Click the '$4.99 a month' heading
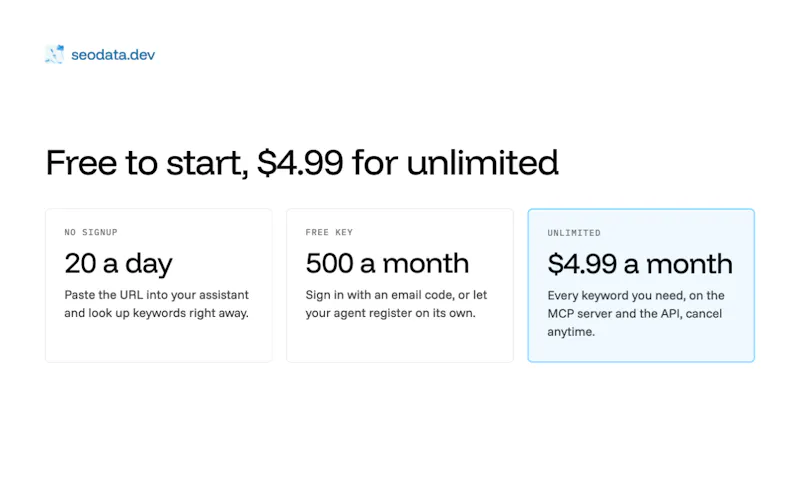 click(x=640, y=264)
